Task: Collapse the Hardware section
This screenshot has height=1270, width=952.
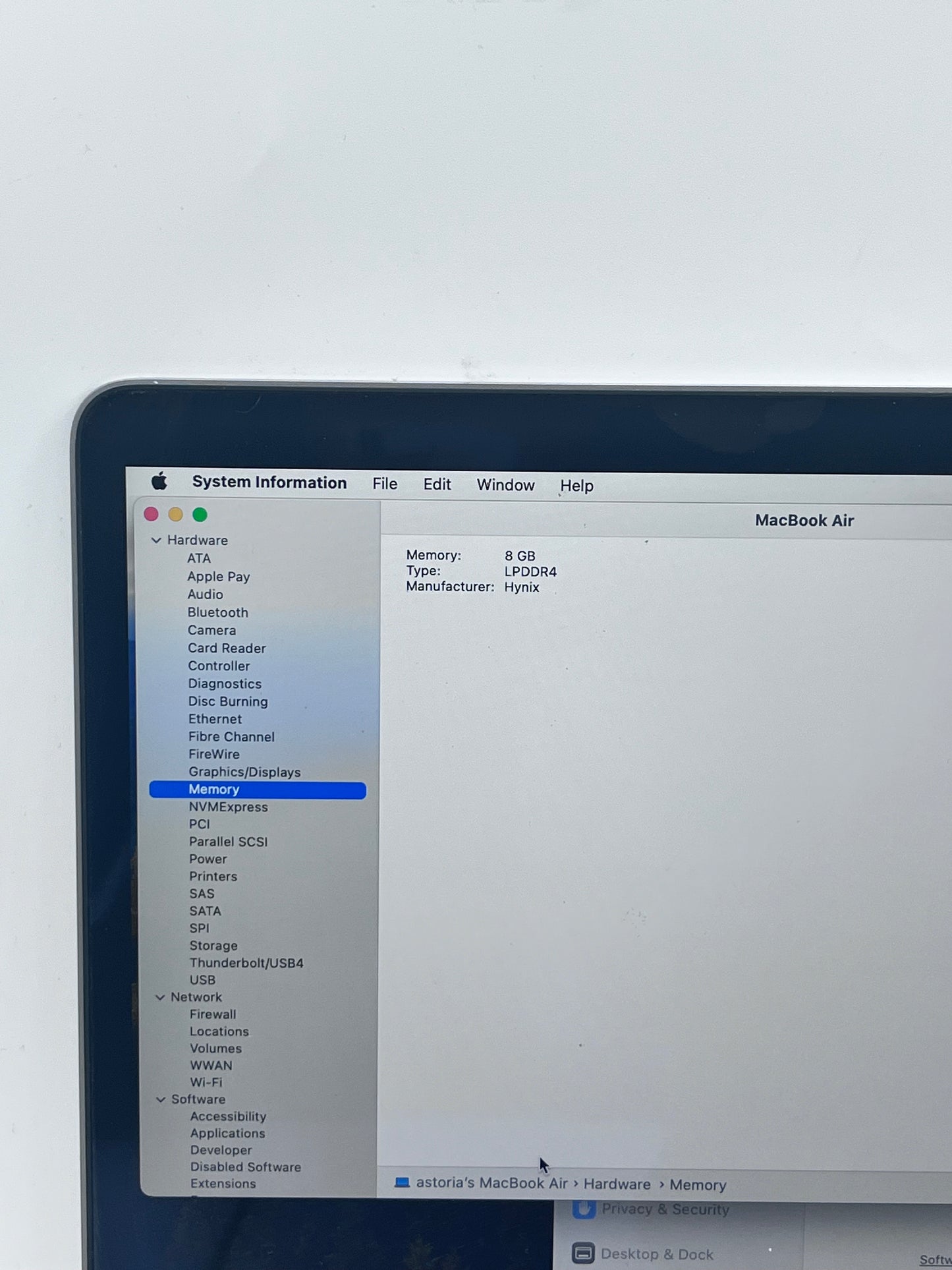Action: pyautogui.click(x=156, y=540)
